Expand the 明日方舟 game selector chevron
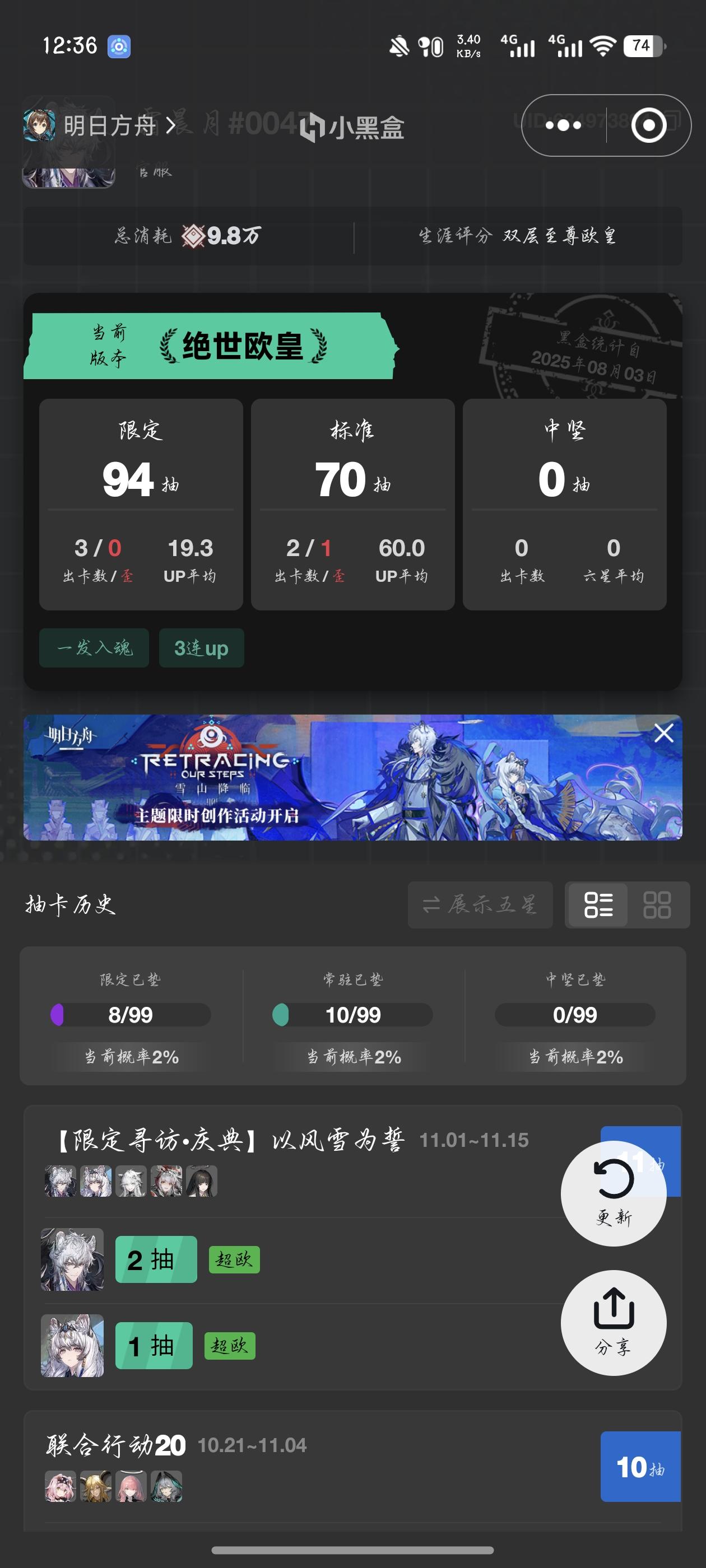This screenshot has width=706, height=1568. coord(170,125)
